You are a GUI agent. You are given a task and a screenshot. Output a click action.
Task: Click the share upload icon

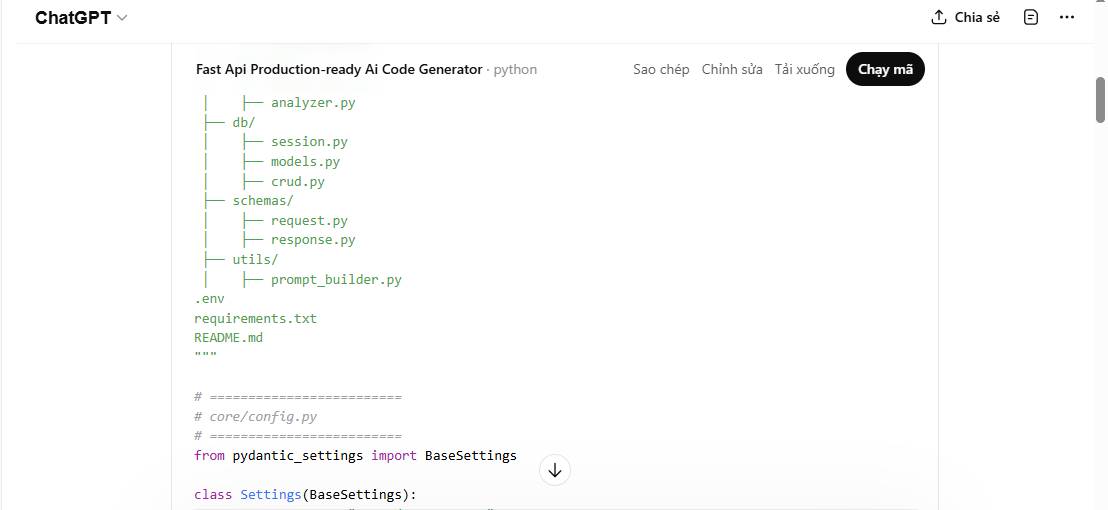(938, 18)
